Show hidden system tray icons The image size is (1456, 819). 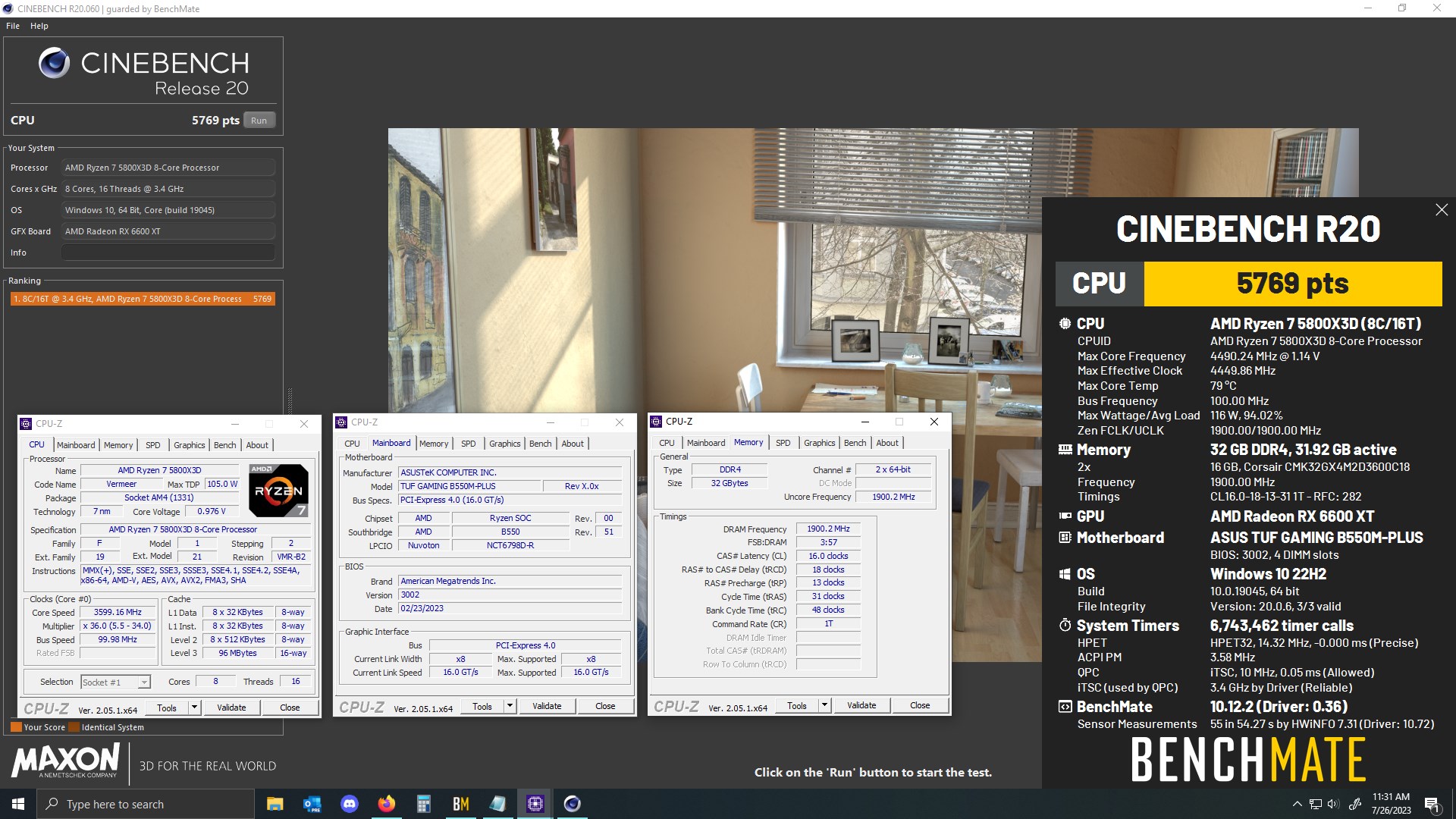(1297, 804)
